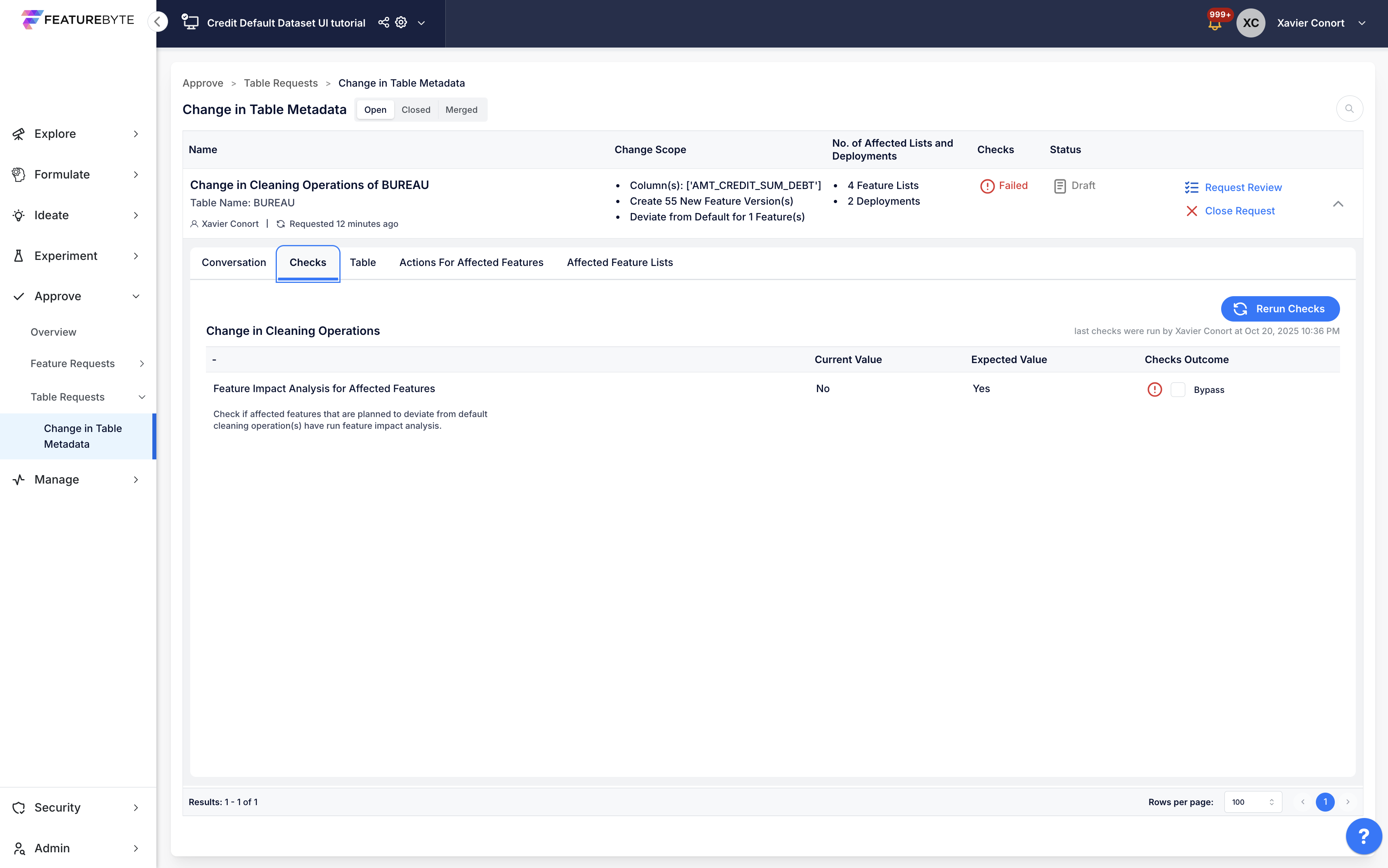Viewport: 1388px width, 868px height.
Task: Enable the Bypass checkbox
Action: pyautogui.click(x=1178, y=389)
